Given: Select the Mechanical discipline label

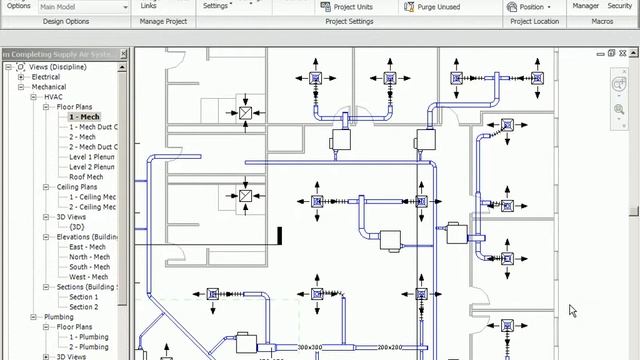Looking at the screenshot, I should click(49, 87).
